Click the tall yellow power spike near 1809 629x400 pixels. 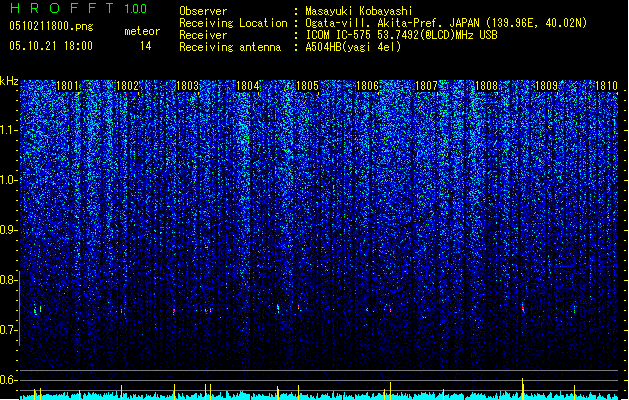523,388
